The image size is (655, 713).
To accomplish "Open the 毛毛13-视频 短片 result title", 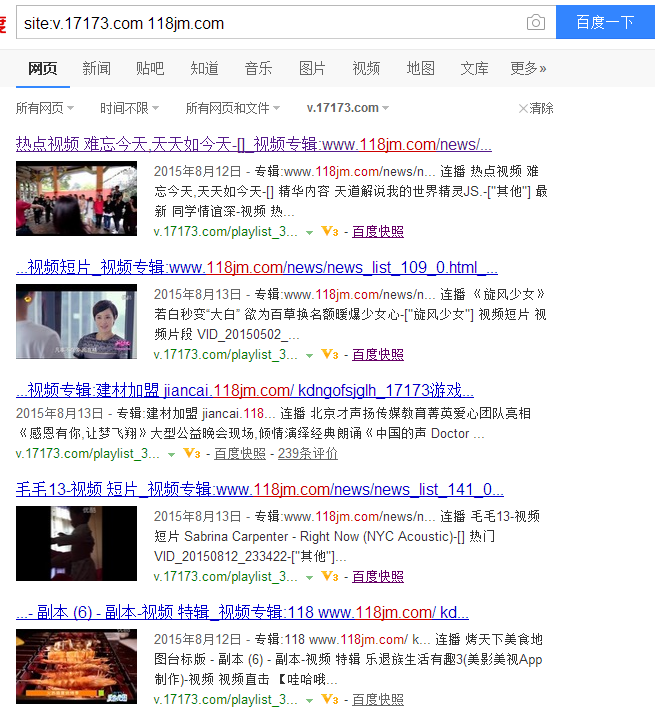I will (x=260, y=489).
